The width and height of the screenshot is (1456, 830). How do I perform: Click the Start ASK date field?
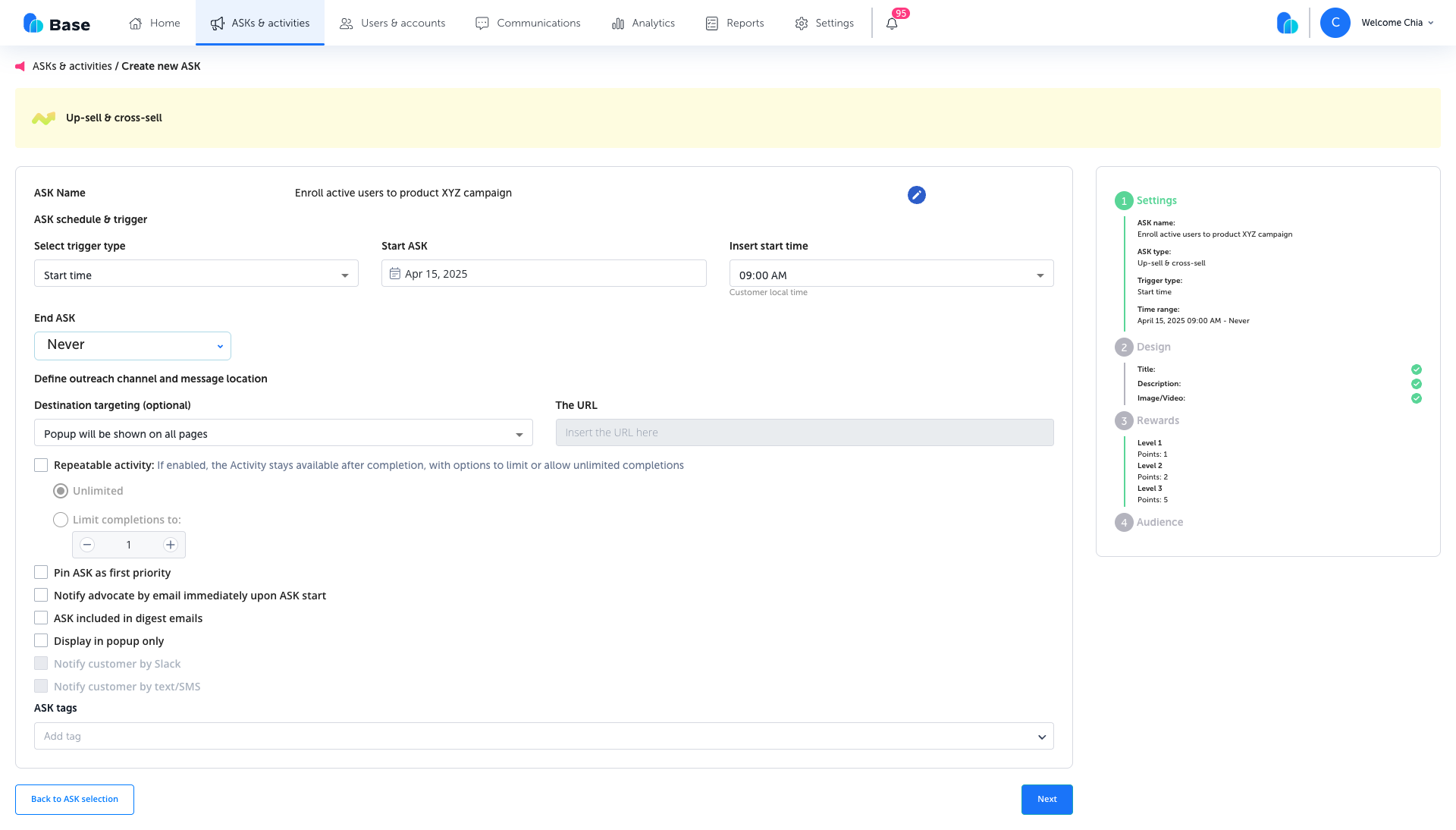tap(544, 273)
